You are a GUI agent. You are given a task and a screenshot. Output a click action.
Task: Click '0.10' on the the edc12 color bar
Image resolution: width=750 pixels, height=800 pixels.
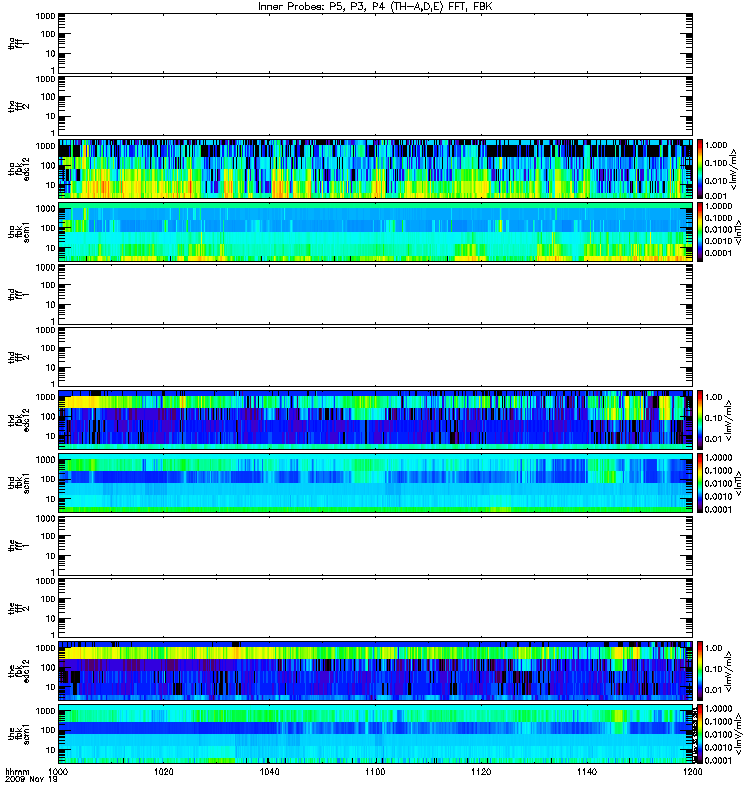(713, 669)
